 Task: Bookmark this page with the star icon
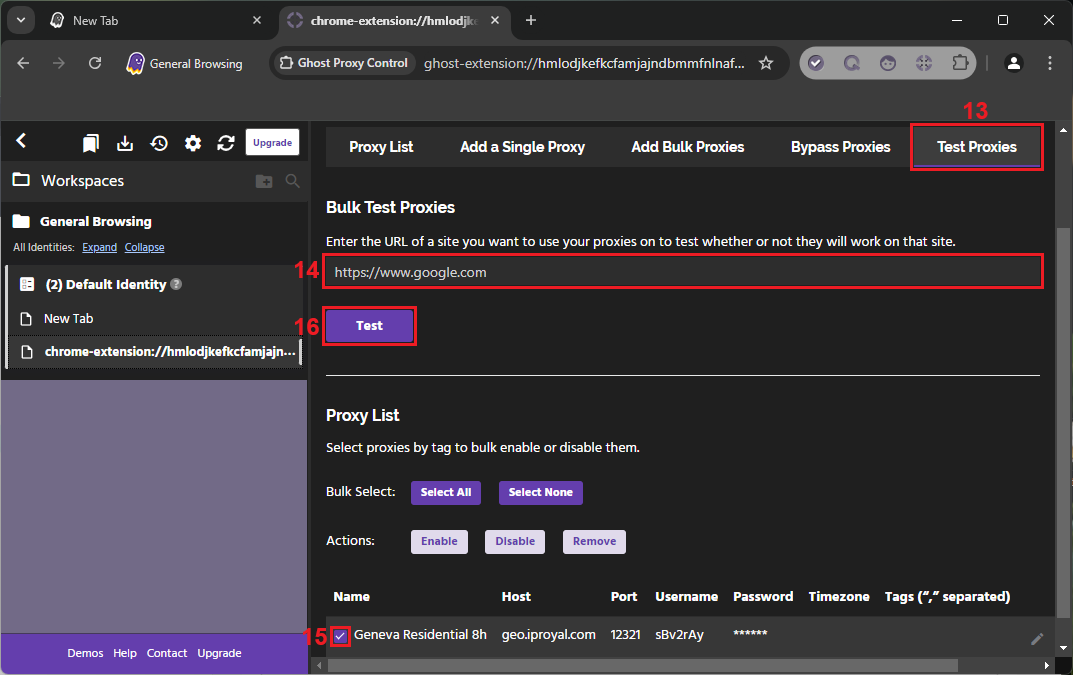pos(766,63)
